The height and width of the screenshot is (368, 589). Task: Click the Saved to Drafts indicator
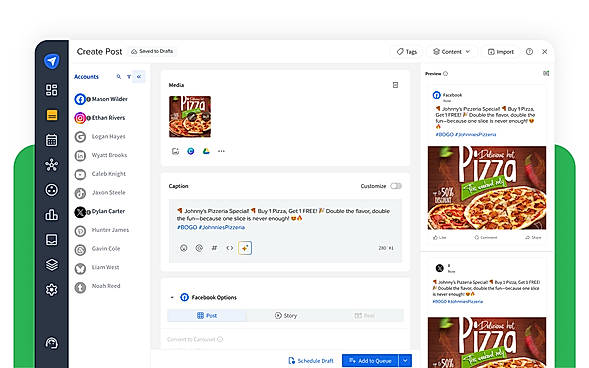[152, 51]
